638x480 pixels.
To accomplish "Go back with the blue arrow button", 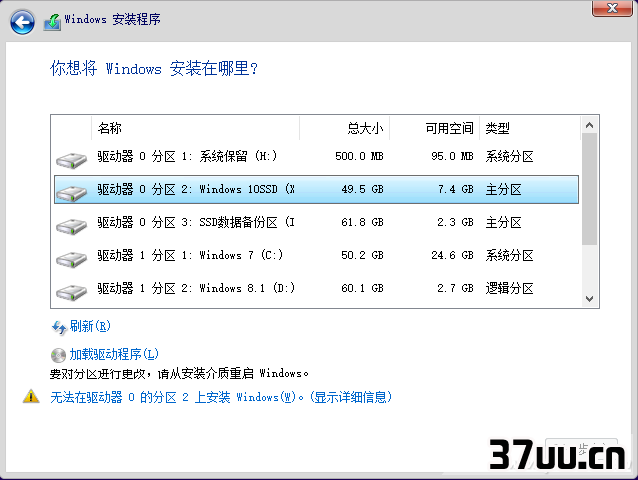I will point(22,22).
